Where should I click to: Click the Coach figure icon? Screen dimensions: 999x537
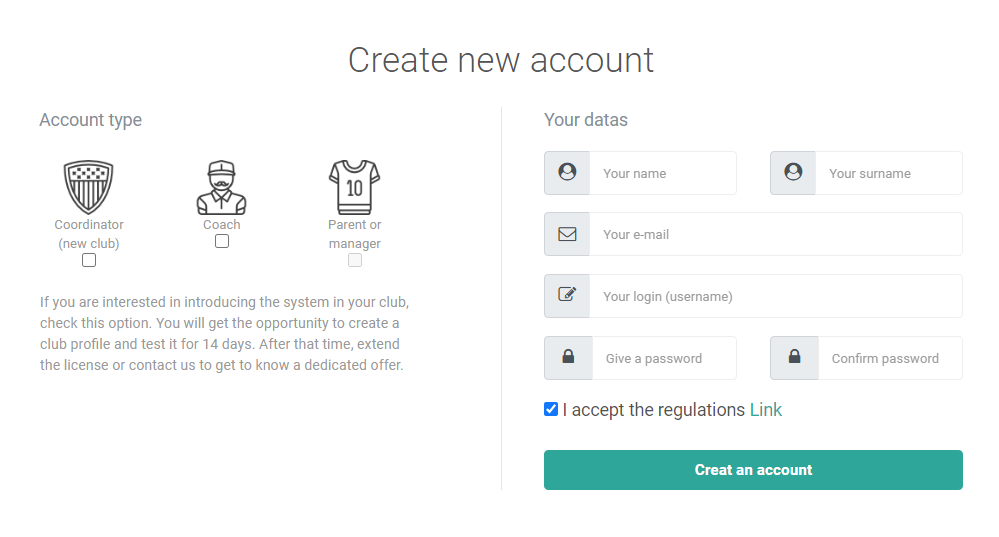click(x=221, y=187)
